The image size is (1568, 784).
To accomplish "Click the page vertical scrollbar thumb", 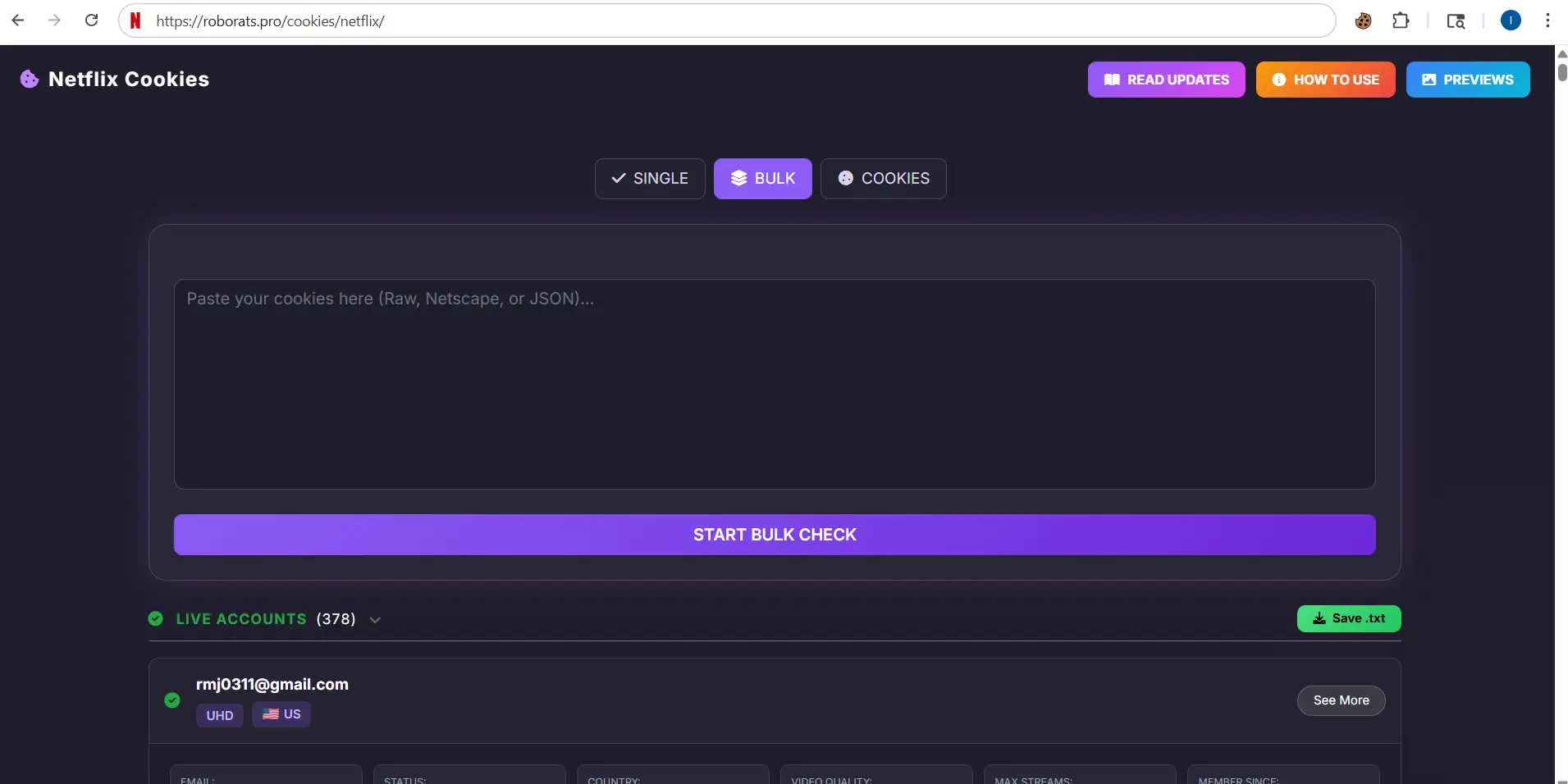I will [1561, 72].
